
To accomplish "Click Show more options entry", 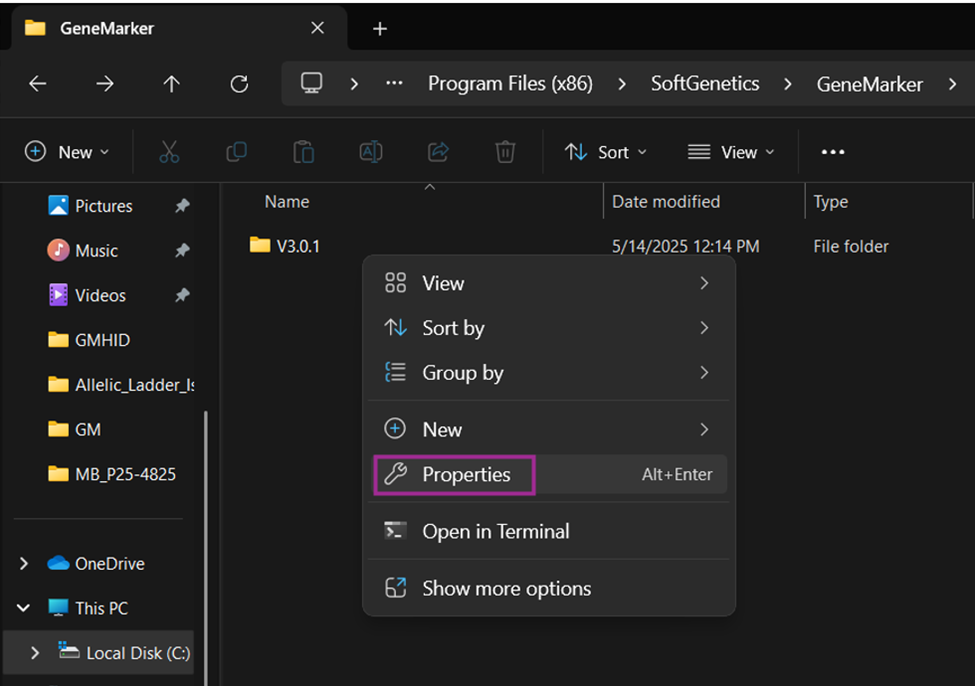I will [506, 589].
